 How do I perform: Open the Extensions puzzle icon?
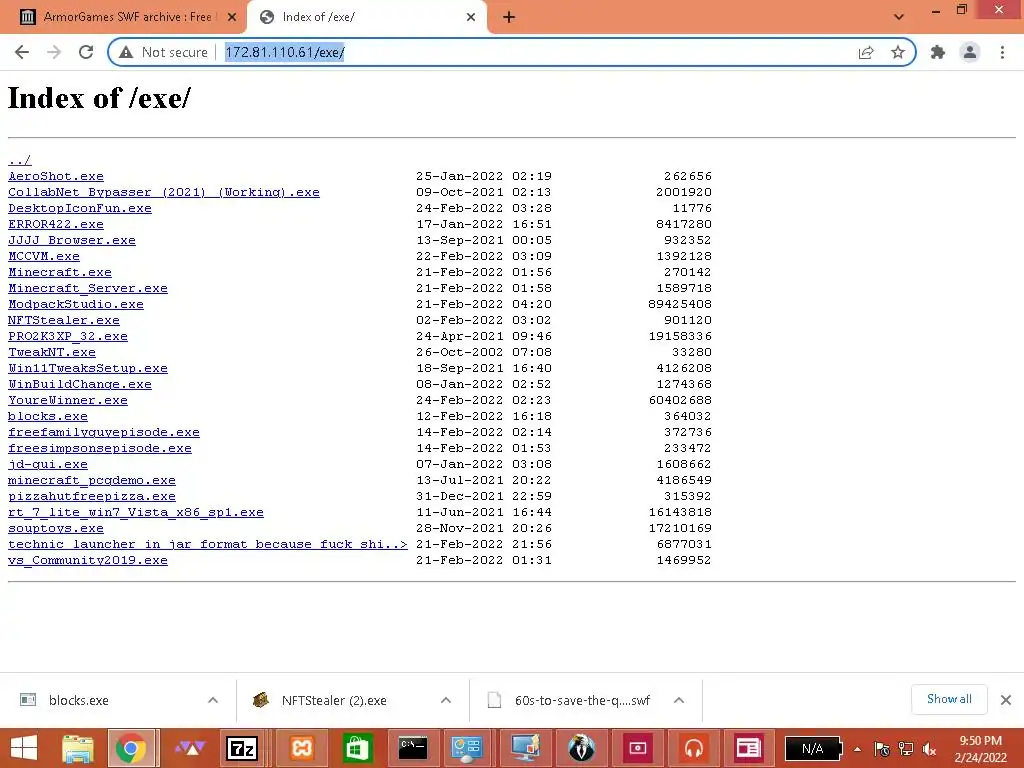pos(938,52)
